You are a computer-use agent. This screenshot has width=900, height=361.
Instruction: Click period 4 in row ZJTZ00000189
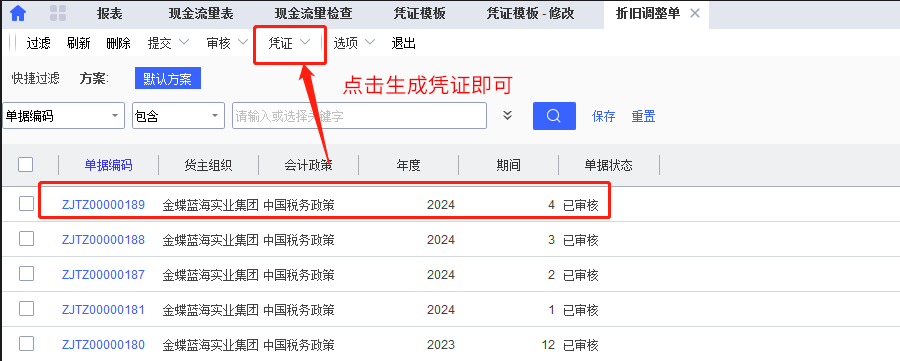(552, 204)
